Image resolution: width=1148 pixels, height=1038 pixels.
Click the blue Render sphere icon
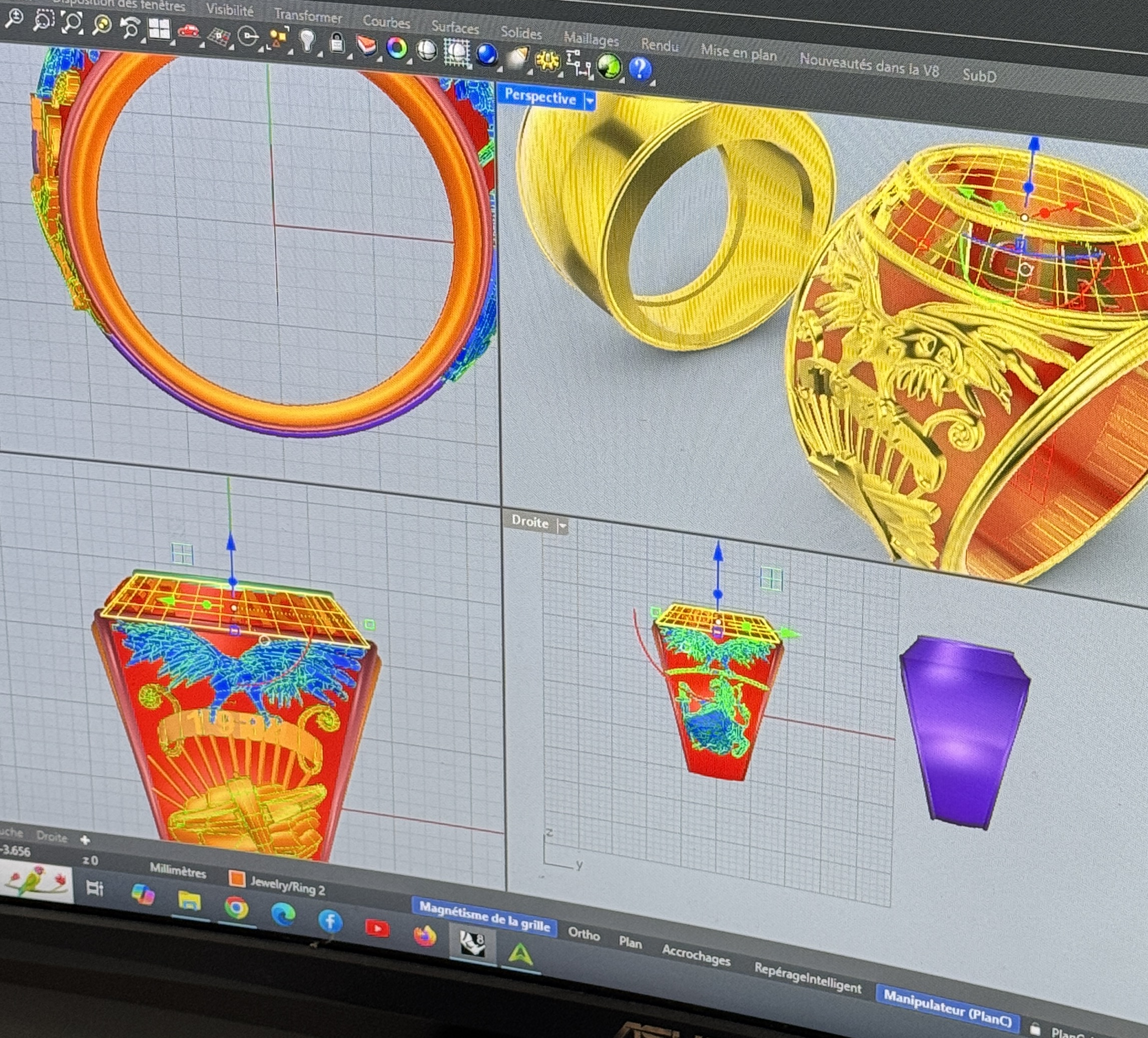[486, 55]
